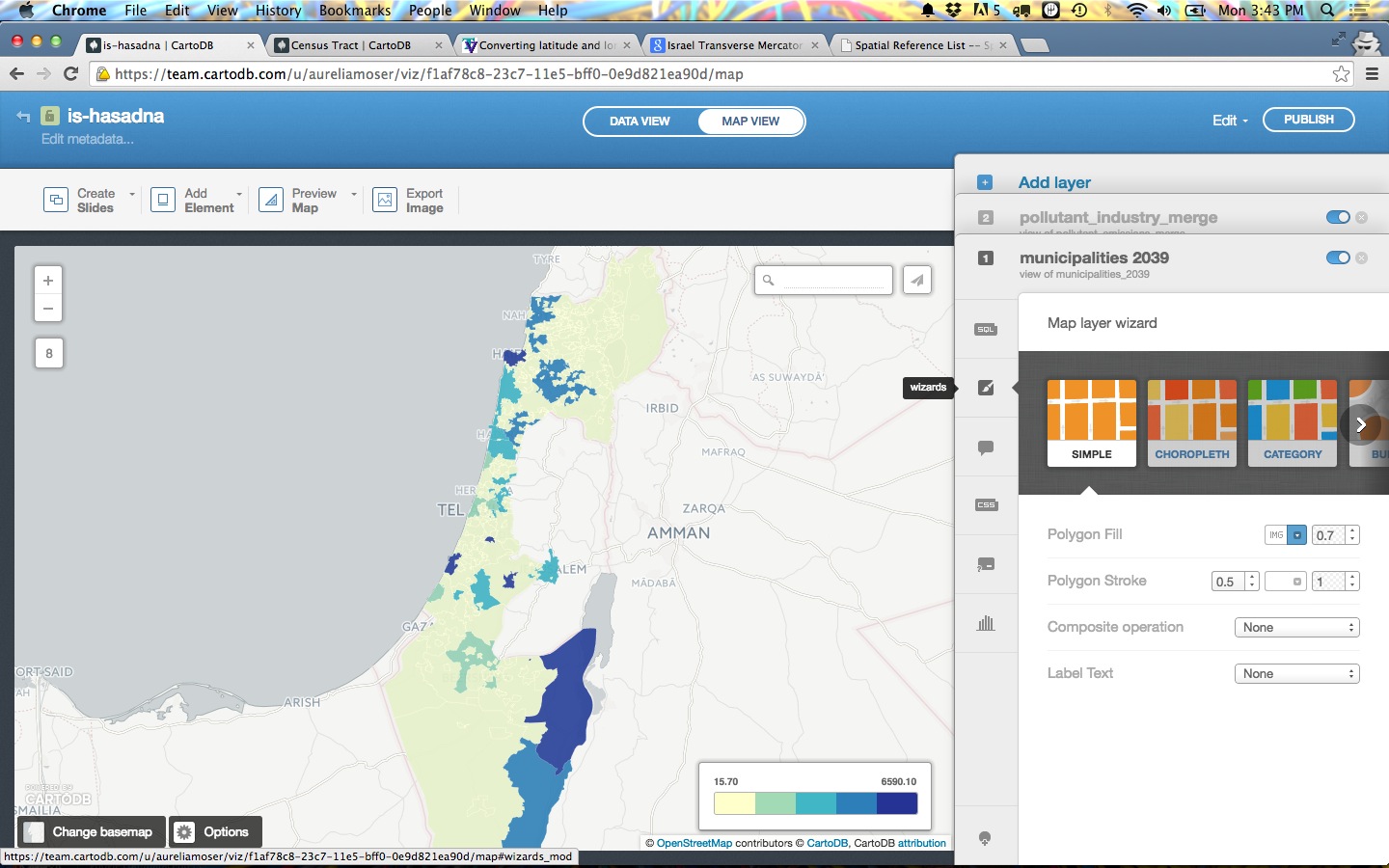
Task: Switch to Israel Transverse Mercator tab
Action: (x=735, y=45)
